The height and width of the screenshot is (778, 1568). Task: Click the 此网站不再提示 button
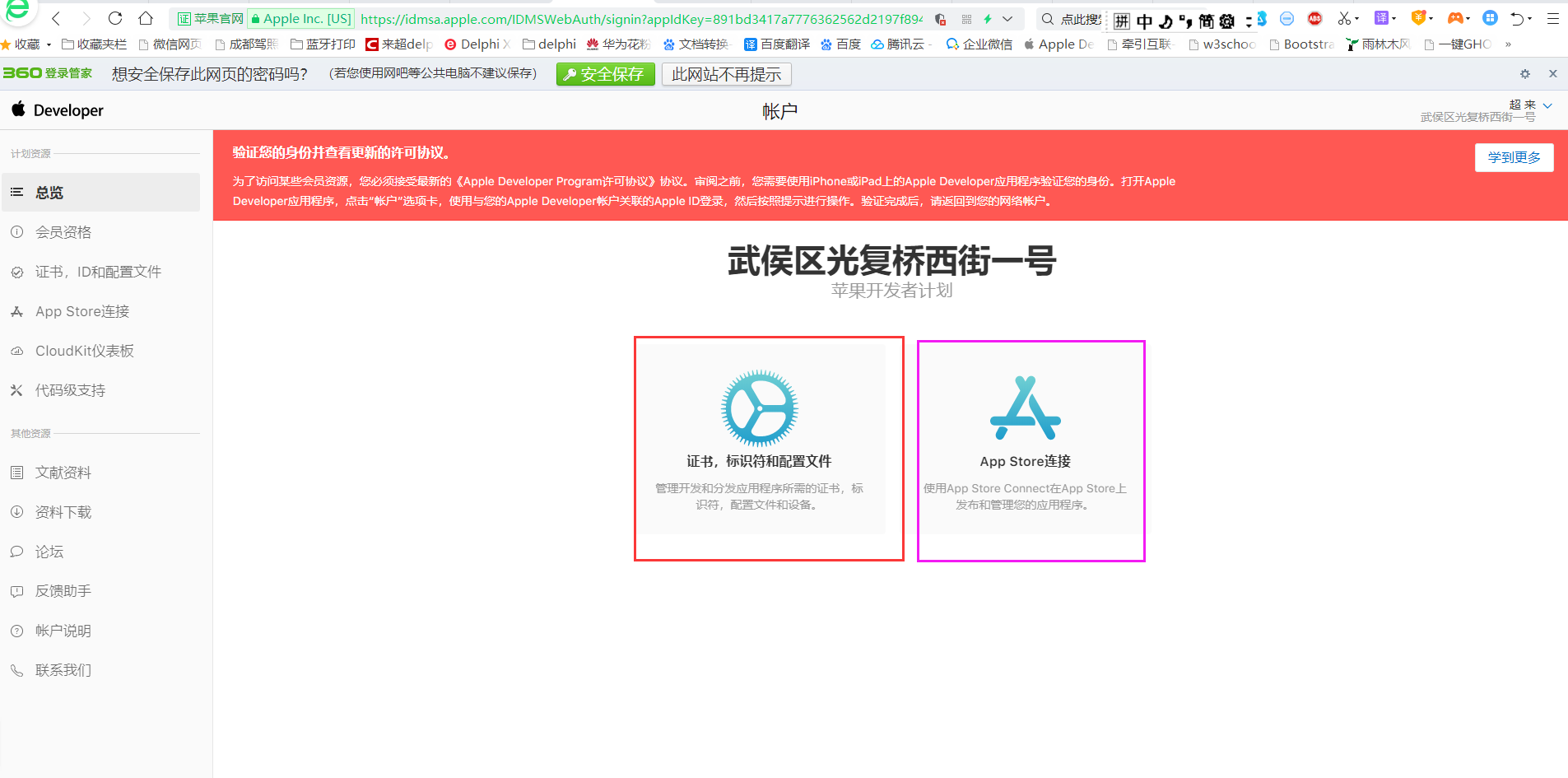click(x=727, y=74)
